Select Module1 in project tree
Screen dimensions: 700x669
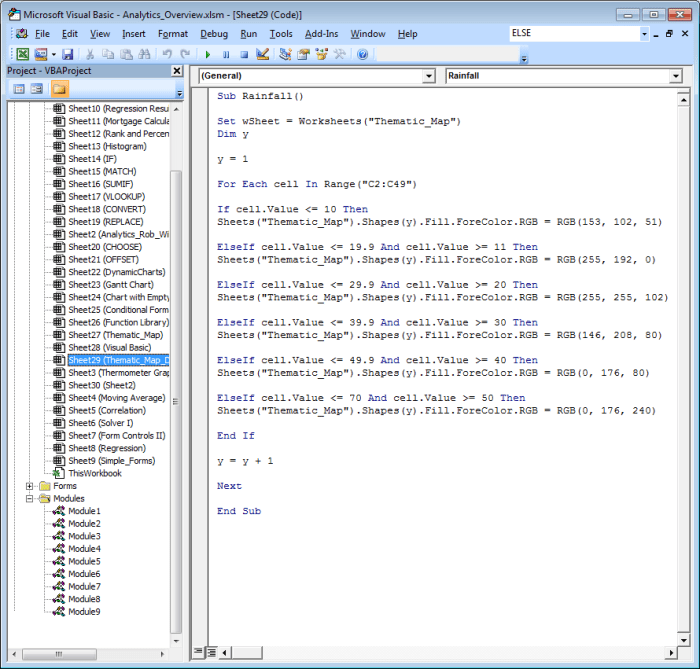coord(84,511)
